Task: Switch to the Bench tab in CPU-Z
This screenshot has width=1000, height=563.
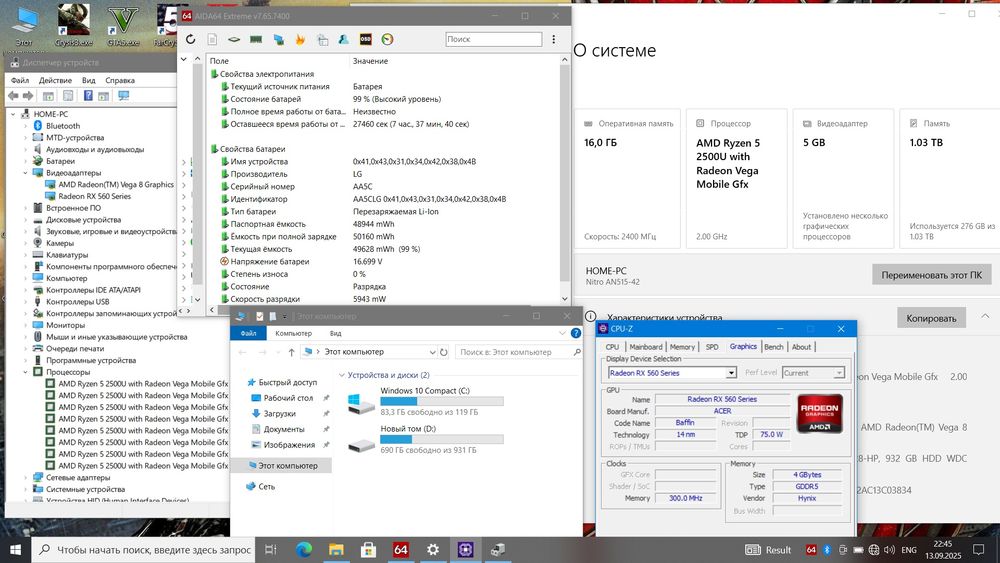Action: click(774, 347)
